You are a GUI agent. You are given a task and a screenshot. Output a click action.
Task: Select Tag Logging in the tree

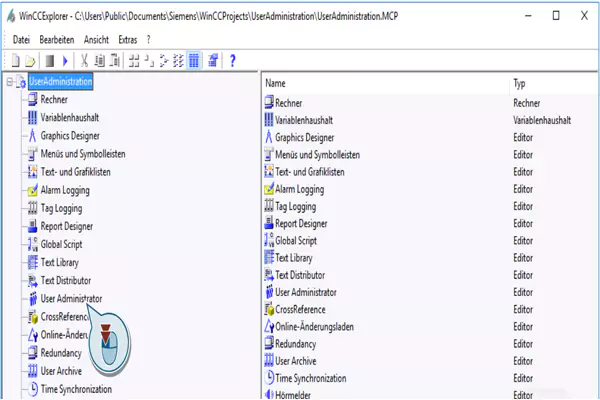62,208
